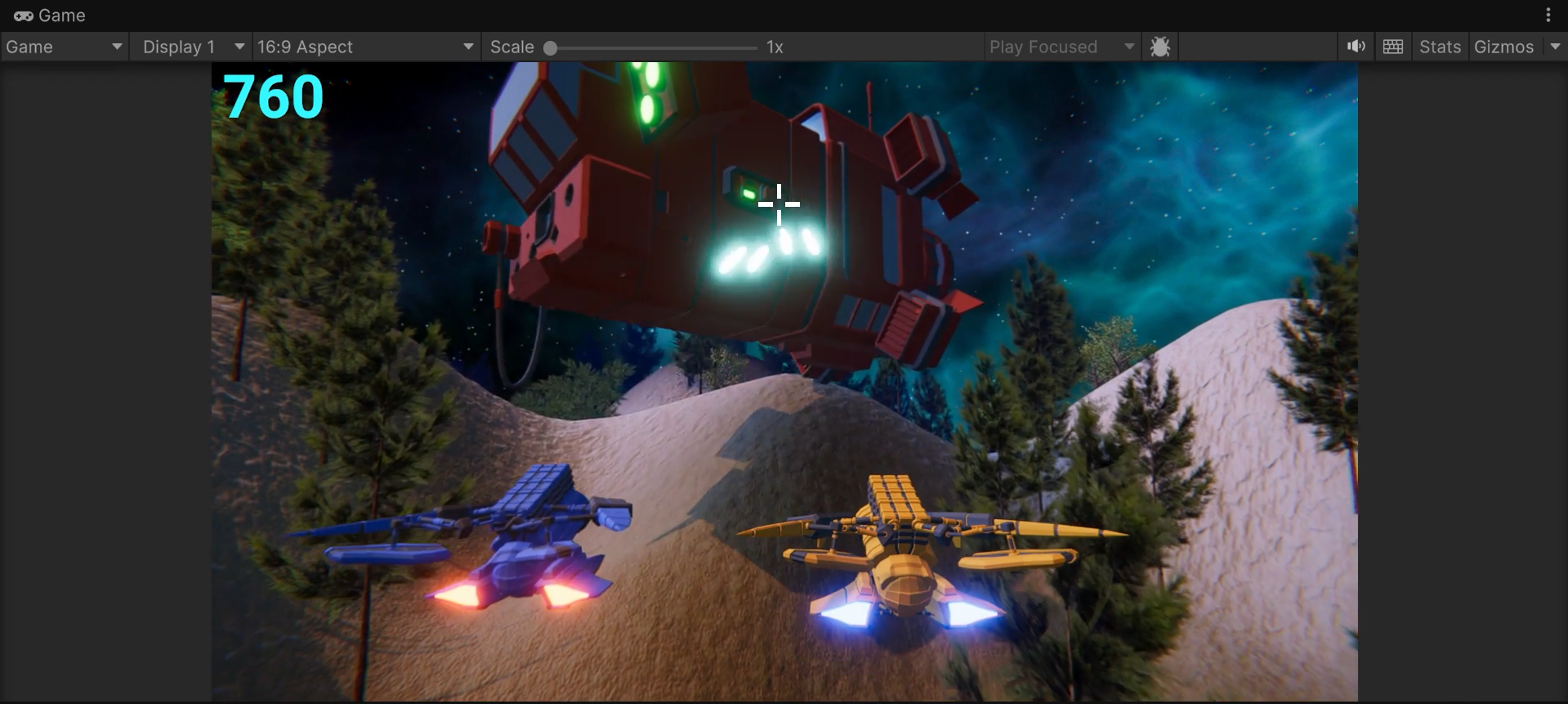Open the Game view mode dropdown
1568x704 pixels.
click(x=65, y=47)
